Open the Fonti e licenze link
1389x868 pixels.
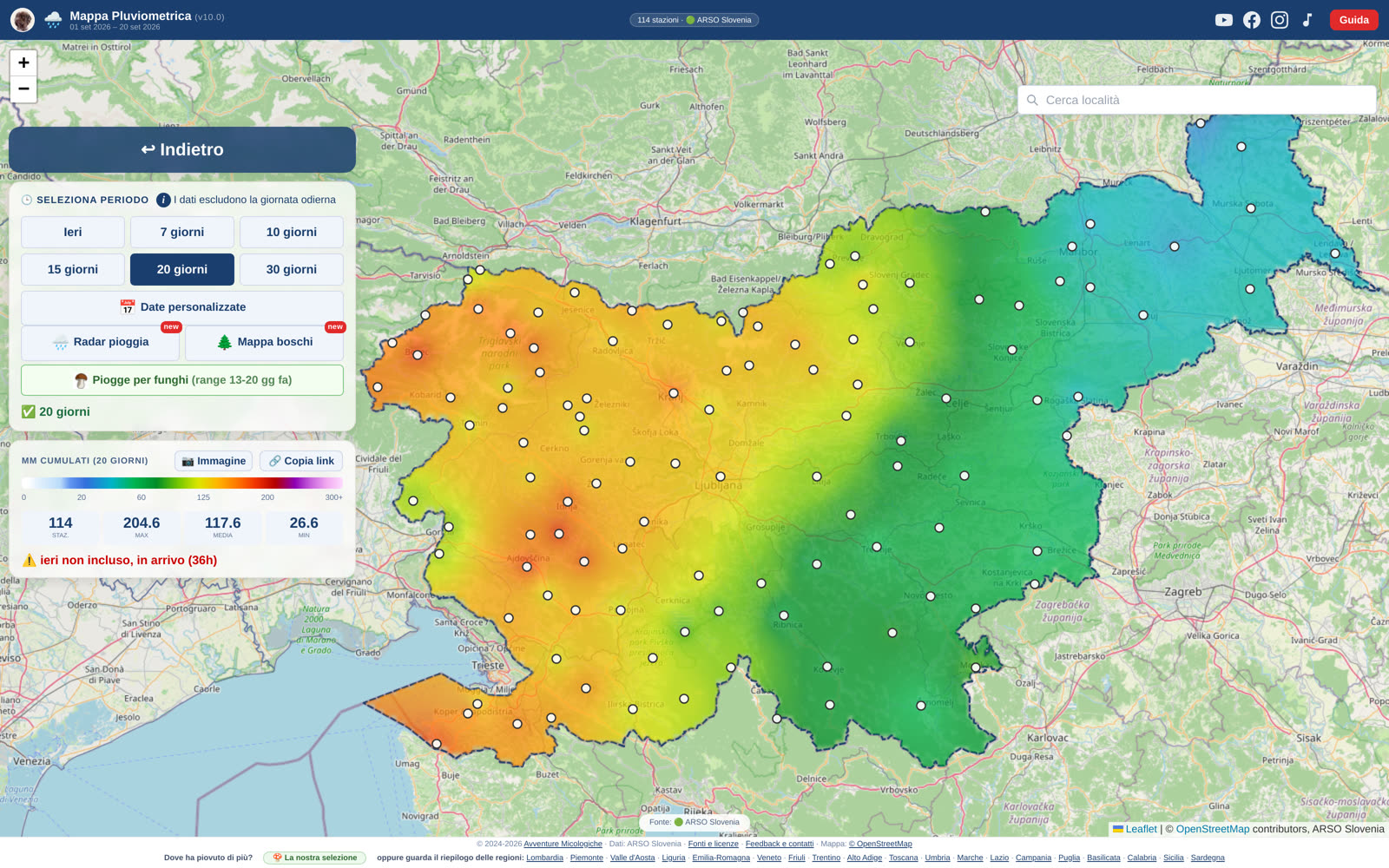click(713, 844)
